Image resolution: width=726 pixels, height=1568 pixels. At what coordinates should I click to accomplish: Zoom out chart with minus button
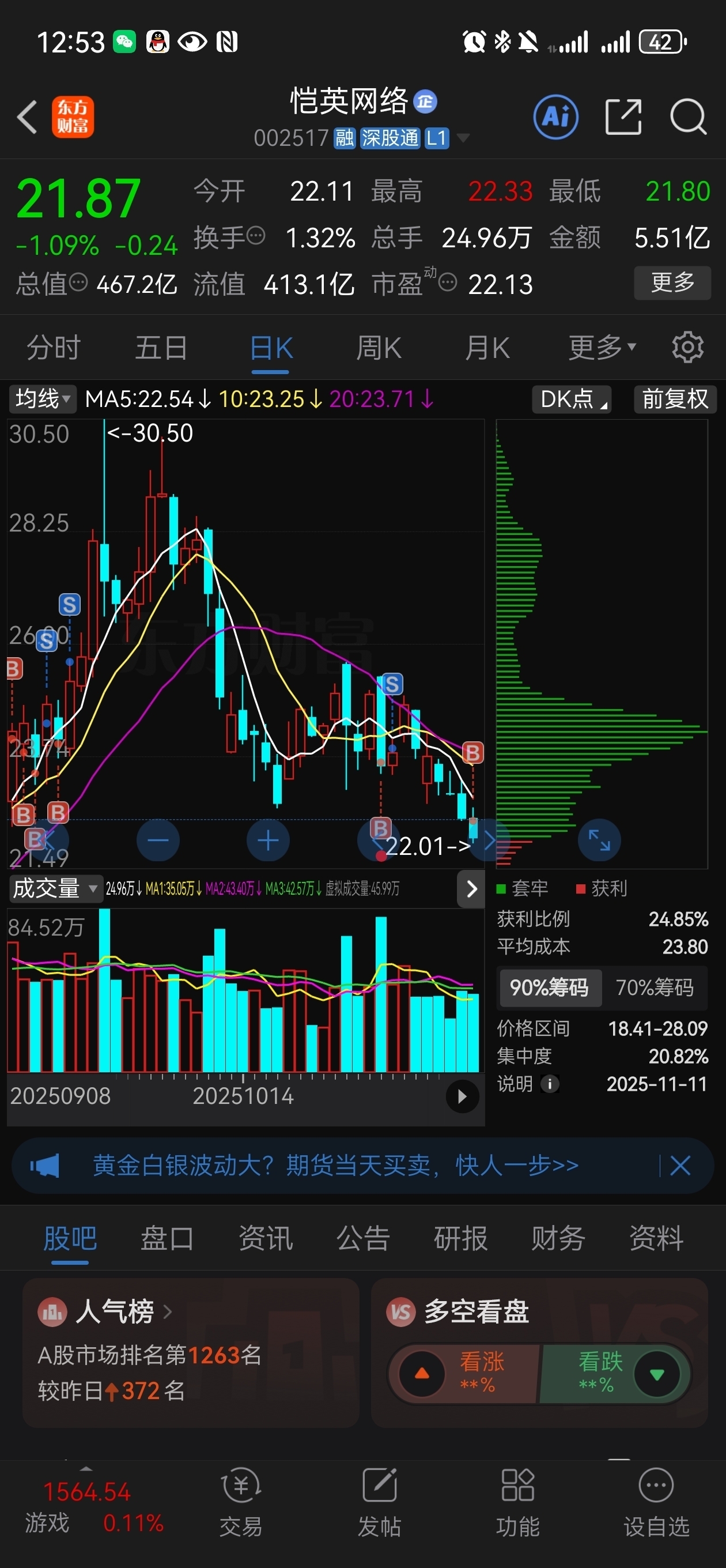pyautogui.click(x=158, y=840)
